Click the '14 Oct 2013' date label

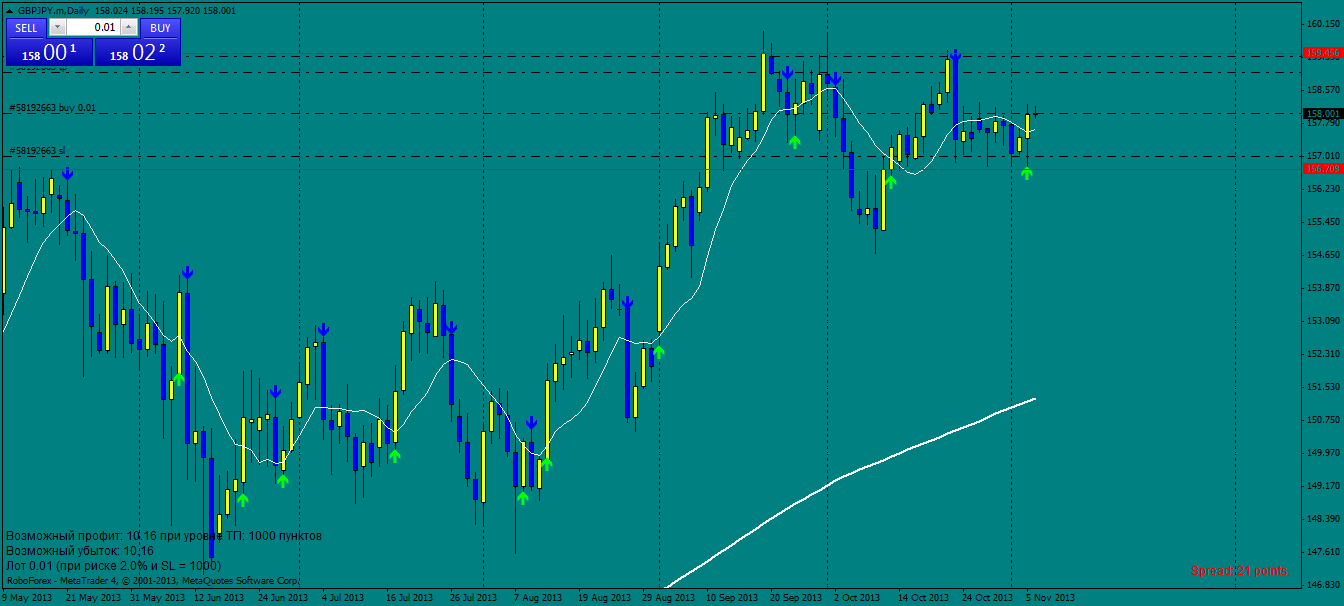coord(923,598)
